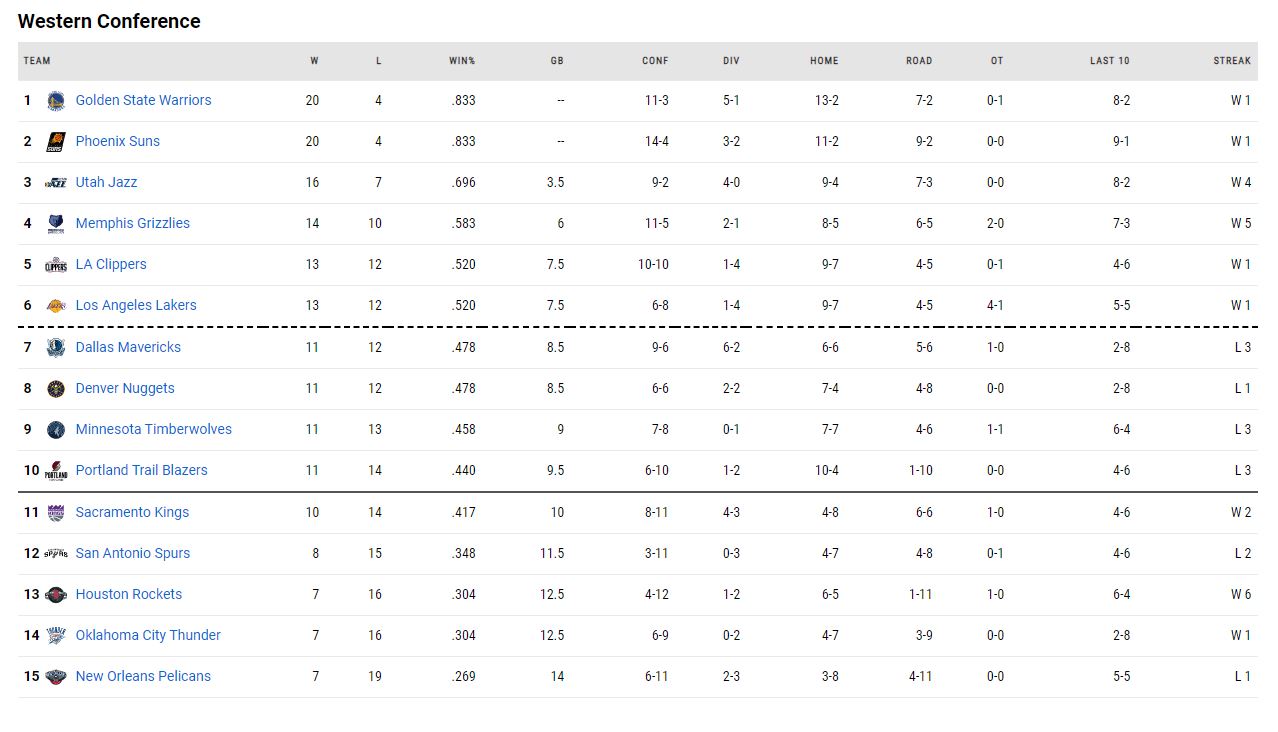The width and height of the screenshot is (1278, 732).
Task: Click the STREAK column header
Action: (x=1232, y=61)
